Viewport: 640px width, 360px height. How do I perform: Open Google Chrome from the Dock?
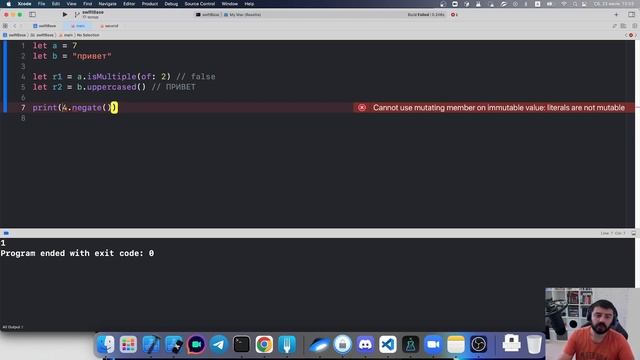[264, 344]
